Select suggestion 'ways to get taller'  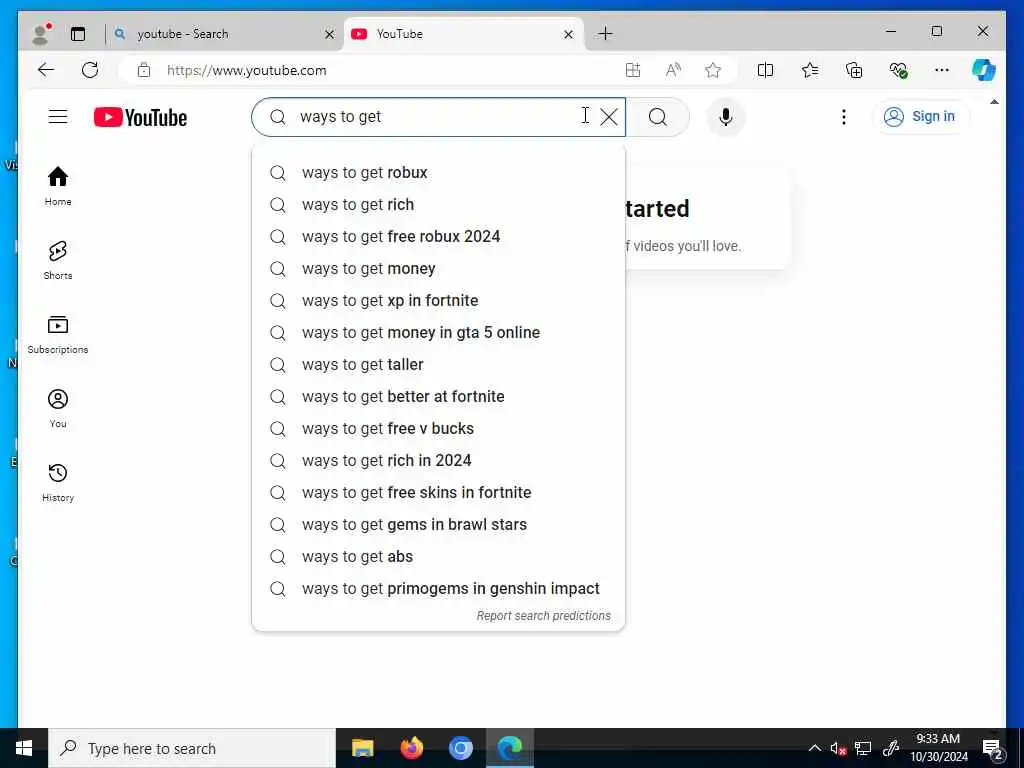tap(438, 364)
